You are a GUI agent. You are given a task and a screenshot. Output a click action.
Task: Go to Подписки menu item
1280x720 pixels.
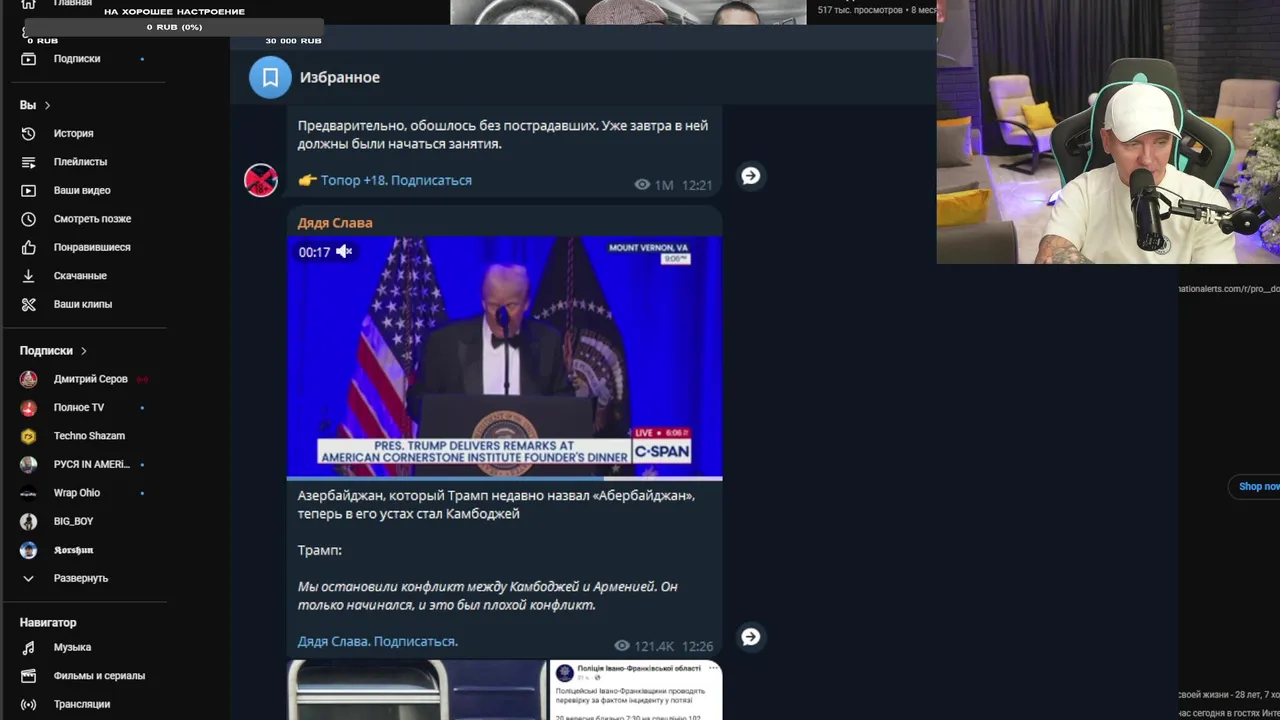pyautogui.click(x=77, y=59)
